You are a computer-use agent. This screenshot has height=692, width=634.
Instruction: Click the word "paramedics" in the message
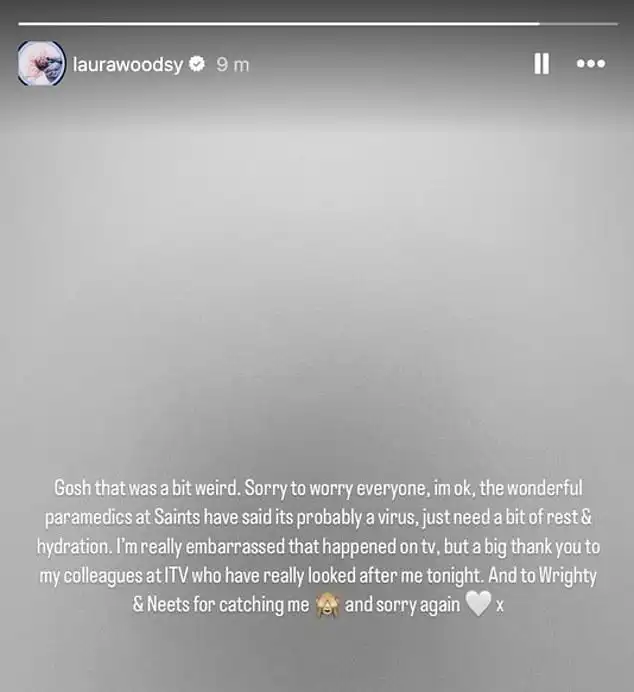tap(88, 518)
